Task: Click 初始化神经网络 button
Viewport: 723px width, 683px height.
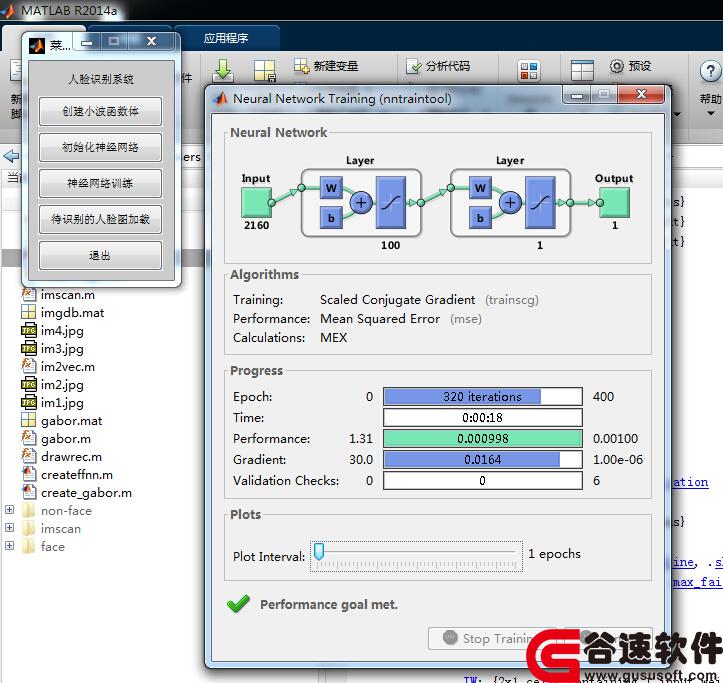Action: point(101,147)
